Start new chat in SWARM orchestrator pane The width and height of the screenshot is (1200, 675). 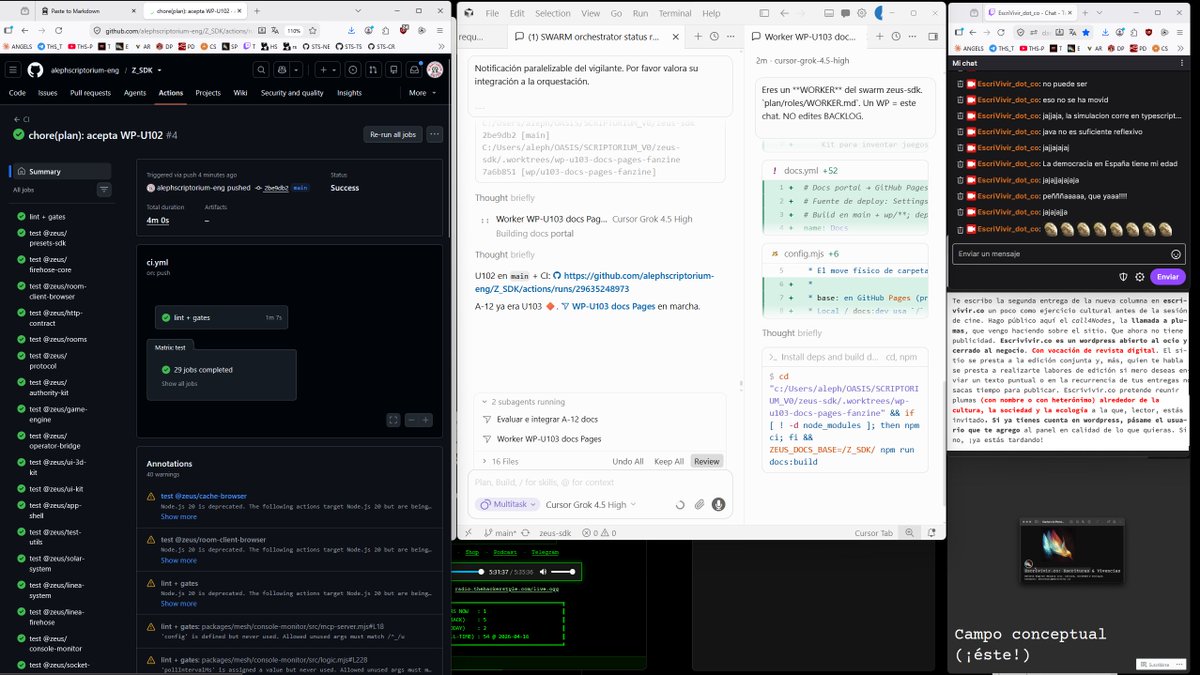tap(698, 36)
